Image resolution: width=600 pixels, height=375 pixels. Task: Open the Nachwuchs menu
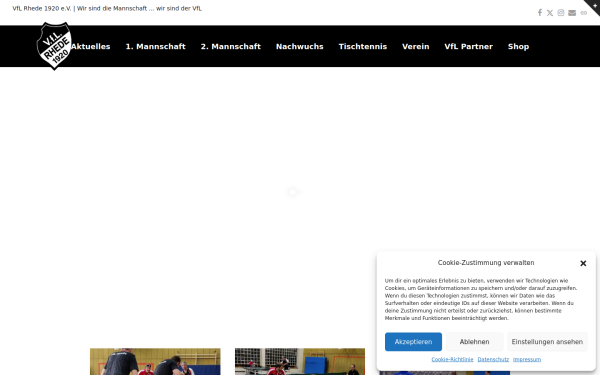(300, 46)
